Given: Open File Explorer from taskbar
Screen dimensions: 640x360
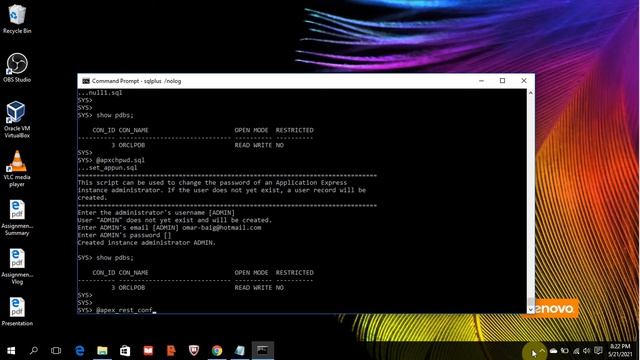Looking at the screenshot, I should click(x=102, y=351).
